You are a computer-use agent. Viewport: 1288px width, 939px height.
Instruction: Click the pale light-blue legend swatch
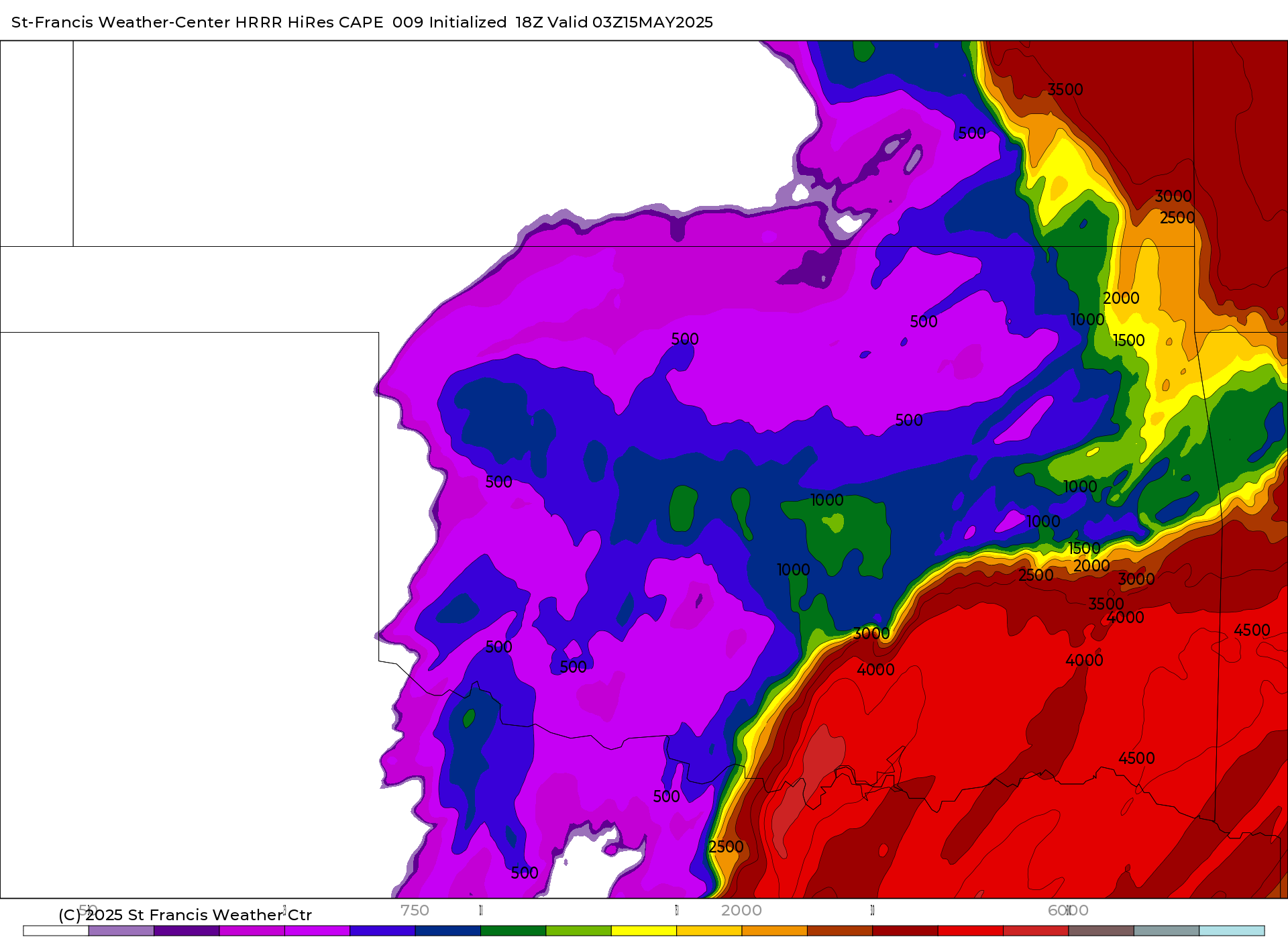click(1232, 930)
